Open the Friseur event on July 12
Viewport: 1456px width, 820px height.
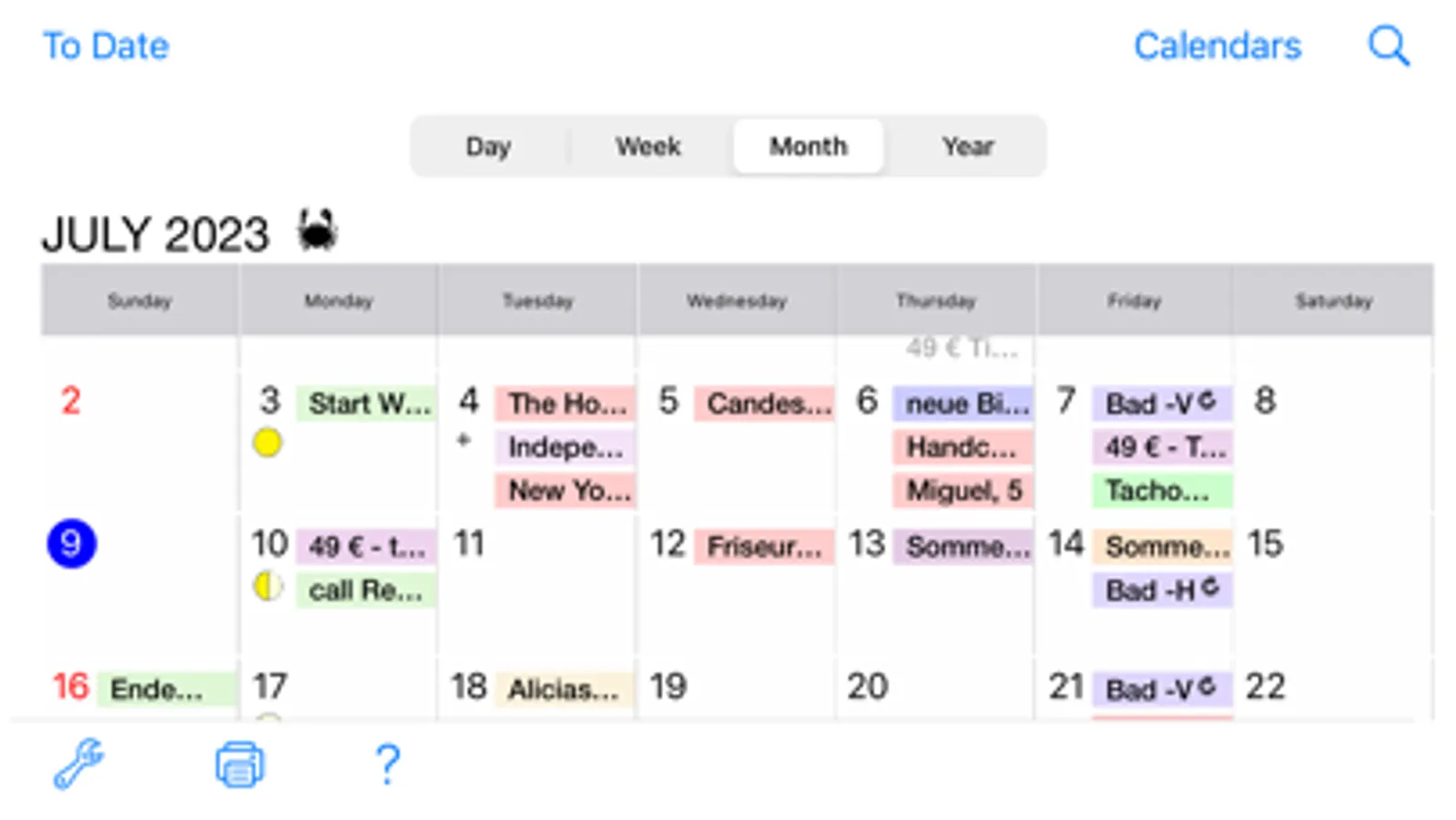click(x=764, y=547)
